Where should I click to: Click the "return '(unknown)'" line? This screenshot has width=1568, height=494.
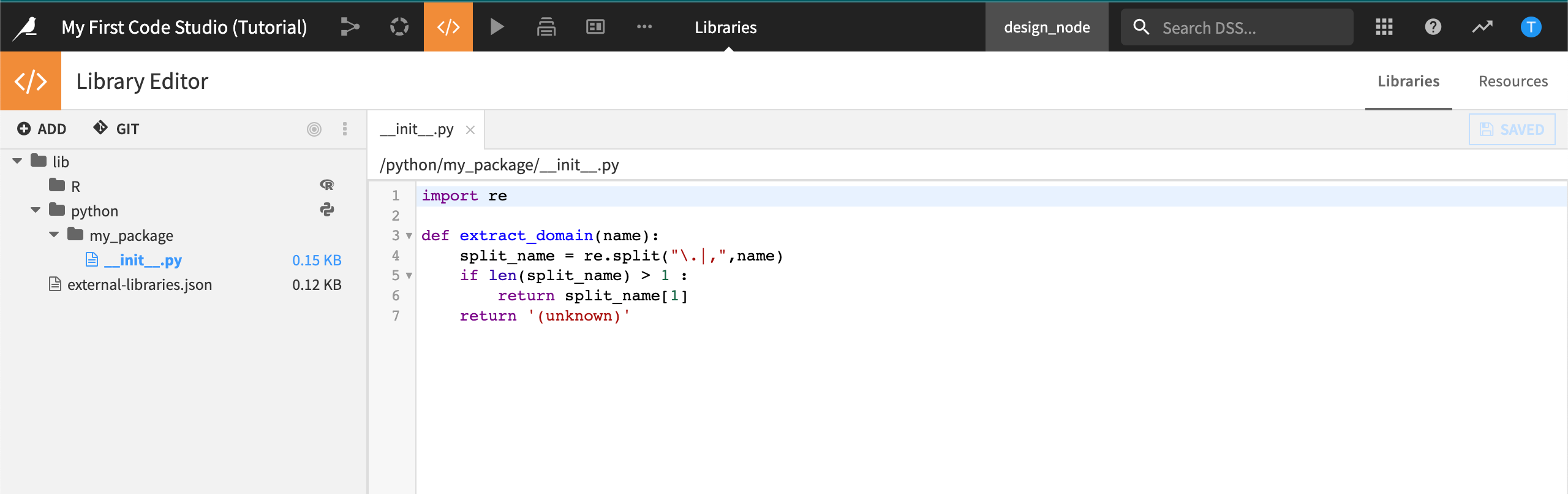pyautogui.click(x=545, y=316)
